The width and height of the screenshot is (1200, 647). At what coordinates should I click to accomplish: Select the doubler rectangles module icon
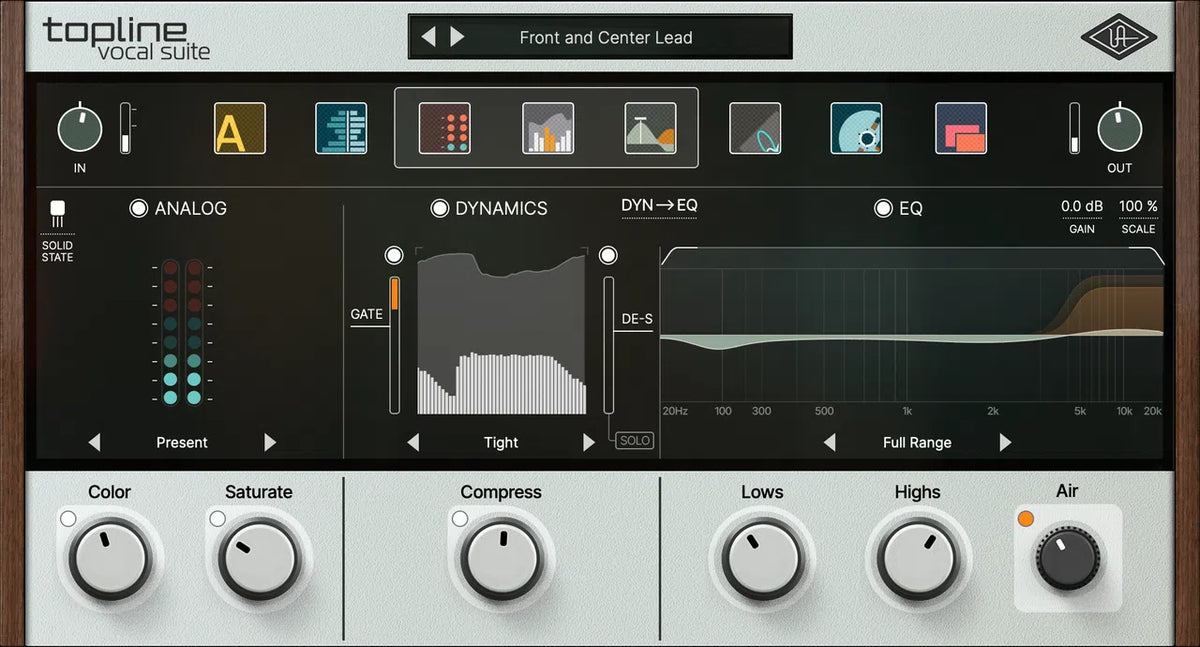click(x=959, y=128)
